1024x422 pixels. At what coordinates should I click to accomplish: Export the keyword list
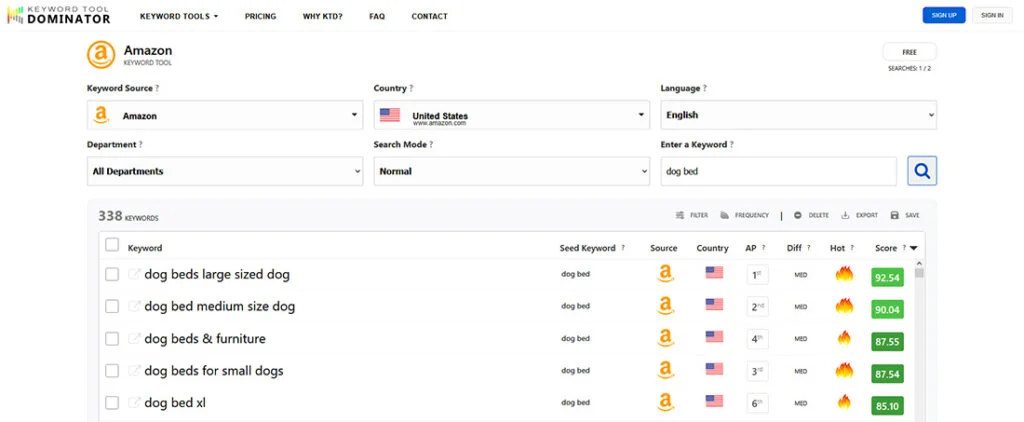(x=859, y=215)
